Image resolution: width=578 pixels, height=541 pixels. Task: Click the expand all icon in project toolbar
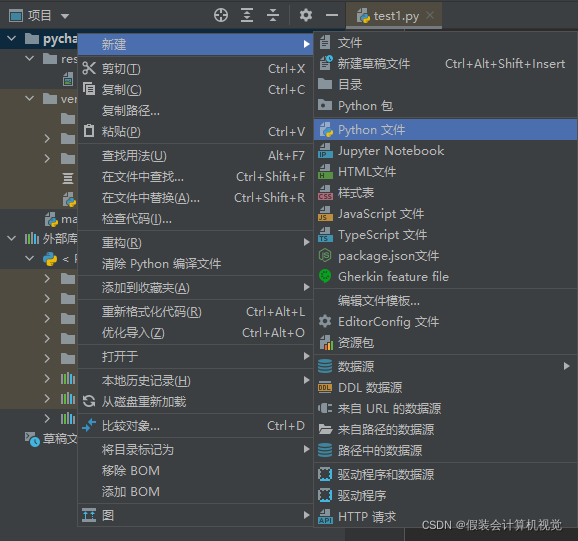tap(247, 15)
